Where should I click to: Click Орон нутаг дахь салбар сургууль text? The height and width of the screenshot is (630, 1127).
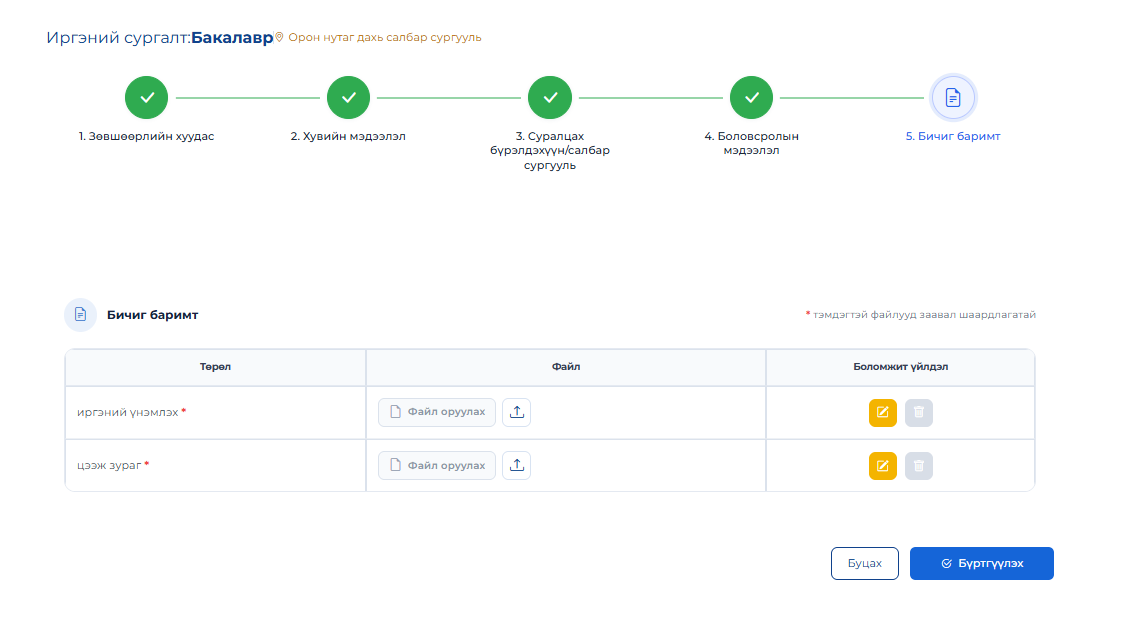pos(385,37)
